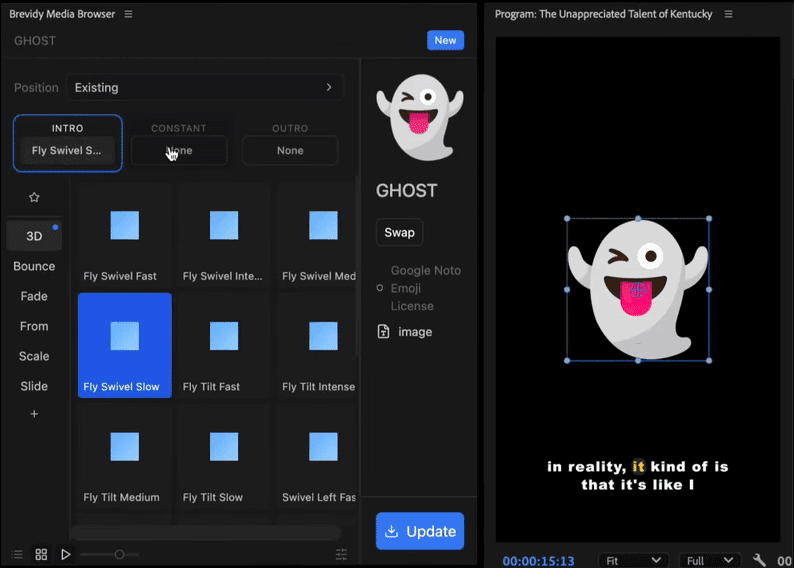Viewport: 794px width, 568px height.
Task: Open Program monitor wrench settings
Action: 759,560
